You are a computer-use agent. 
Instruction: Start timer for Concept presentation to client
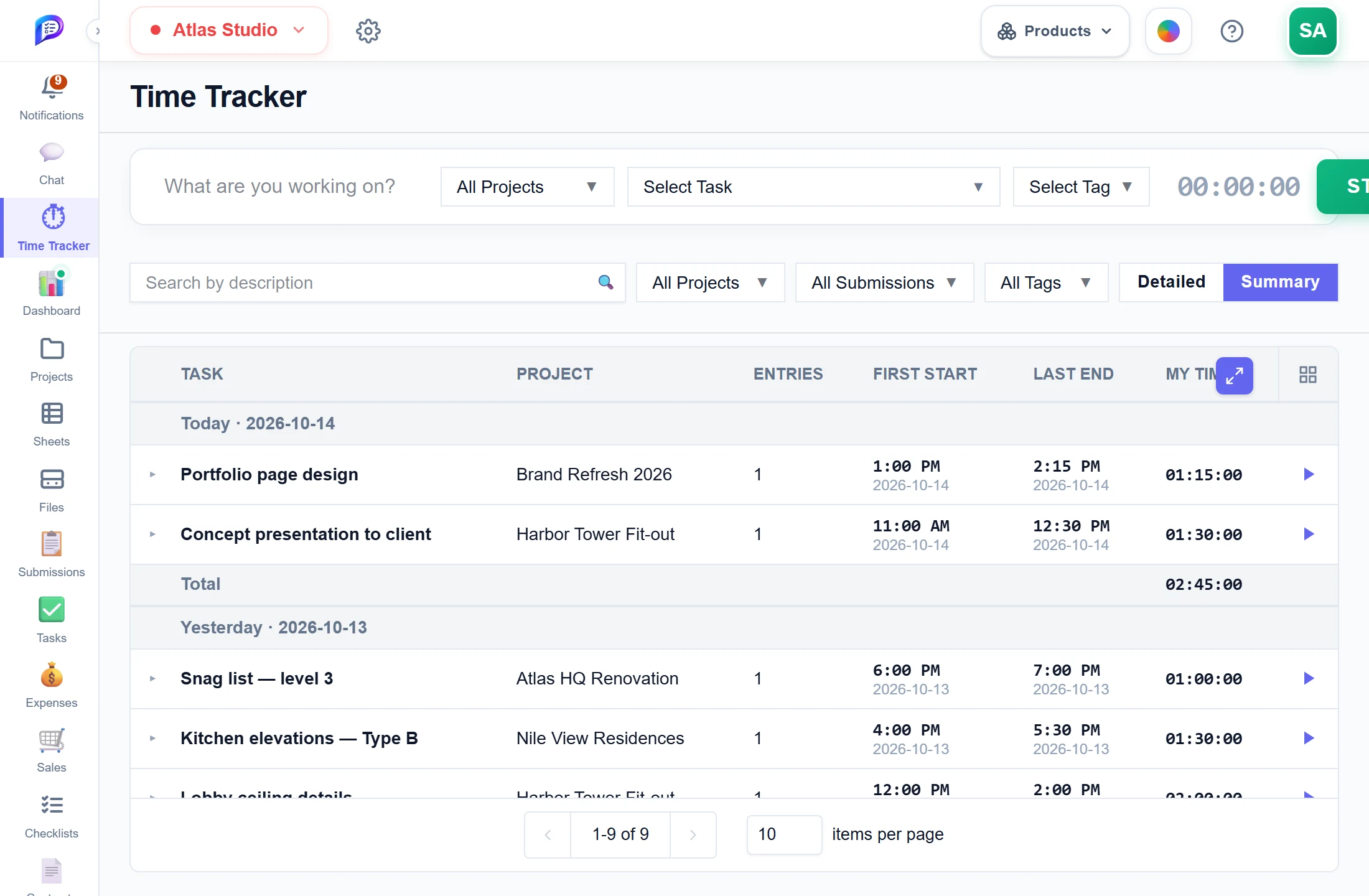tap(1309, 534)
